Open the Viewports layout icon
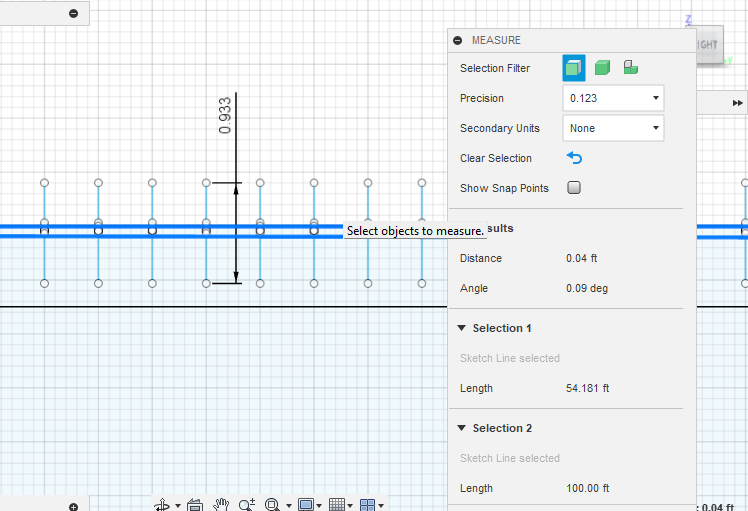The height and width of the screenshot is (511, 748). pyautogui.click(x=367, y=505)
